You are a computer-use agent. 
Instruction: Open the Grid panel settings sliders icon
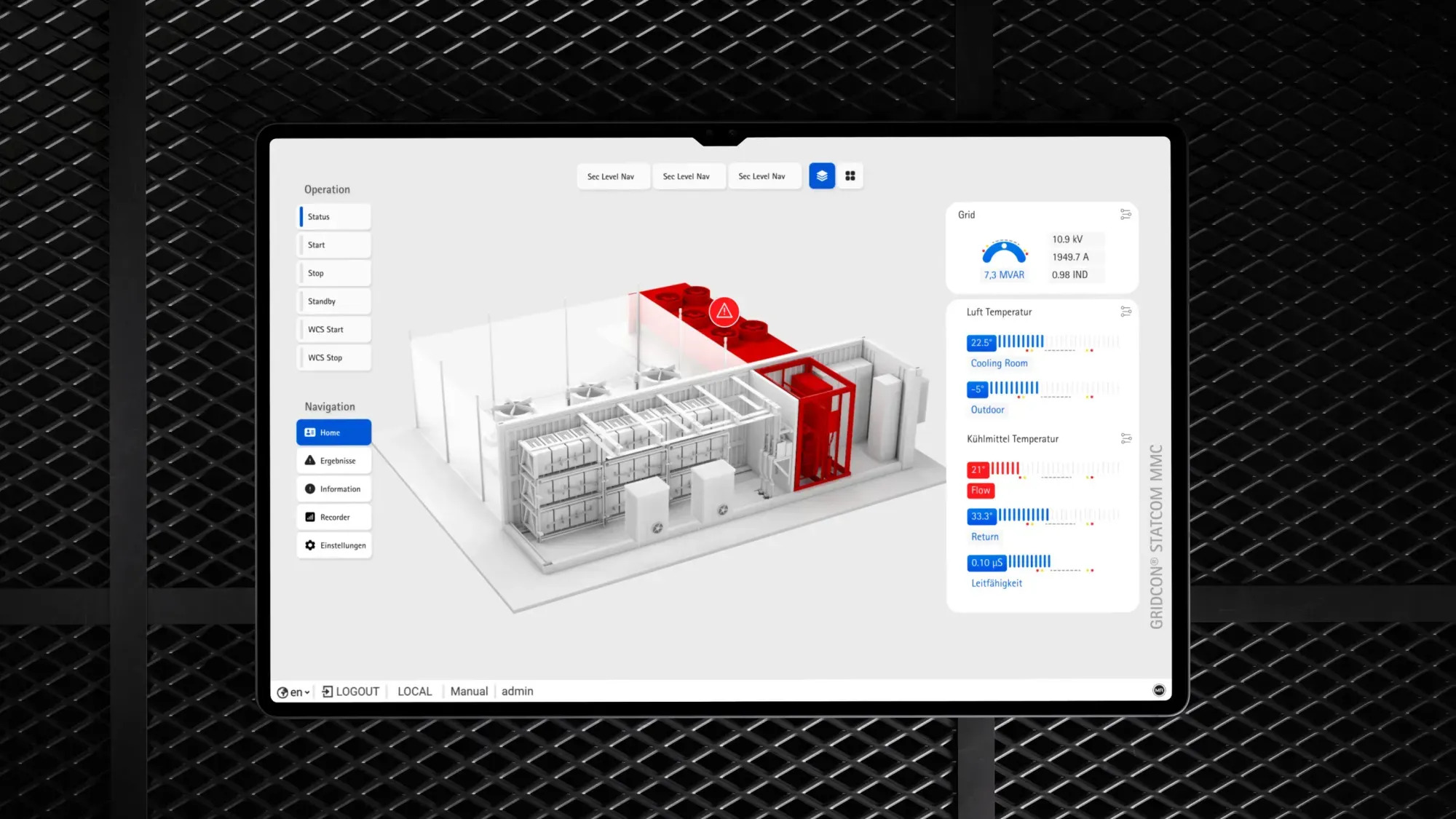tap(1125, 215)
